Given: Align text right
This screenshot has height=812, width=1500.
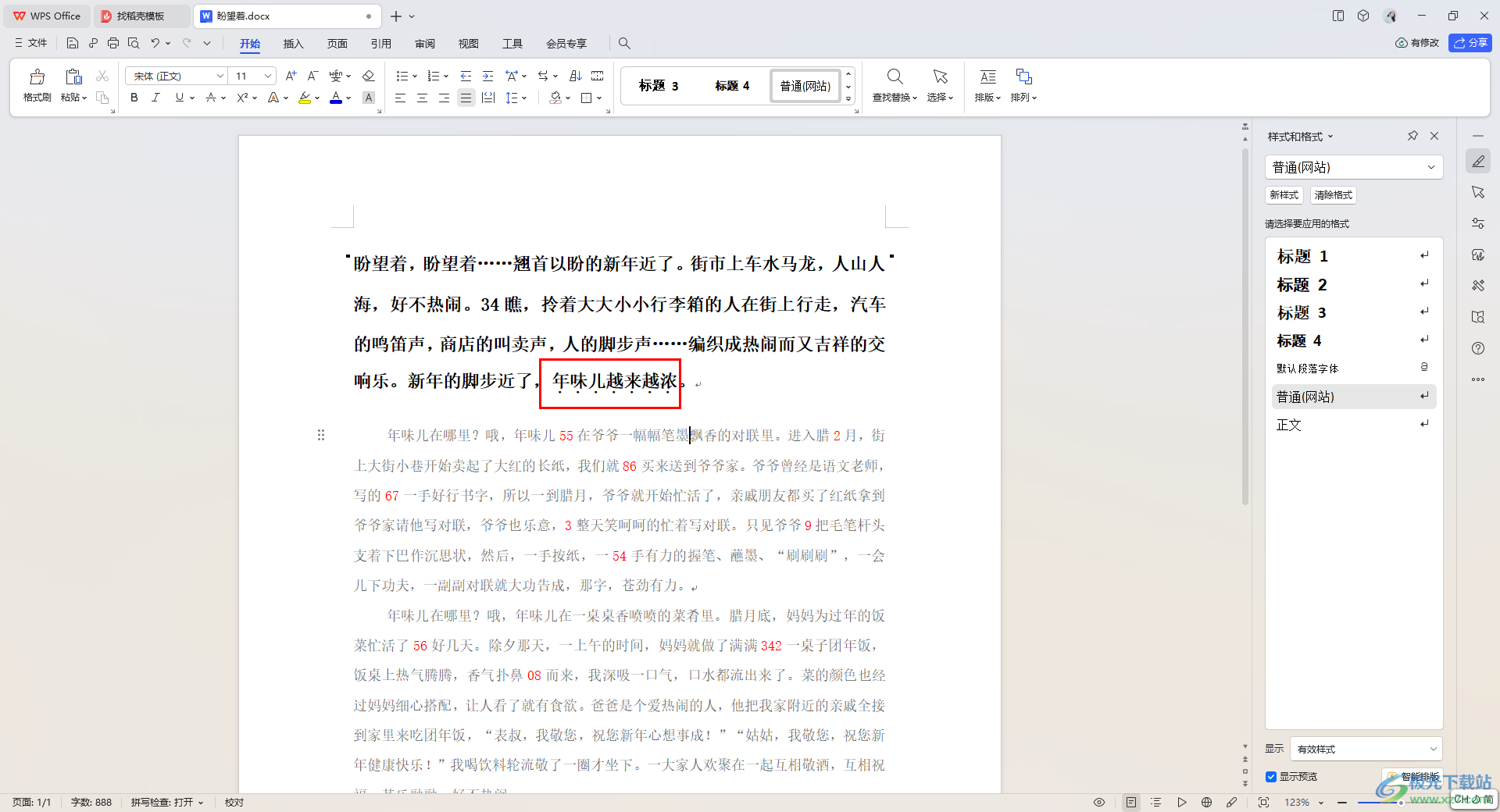Looking at the screenshot, I should tap(444, 98).
